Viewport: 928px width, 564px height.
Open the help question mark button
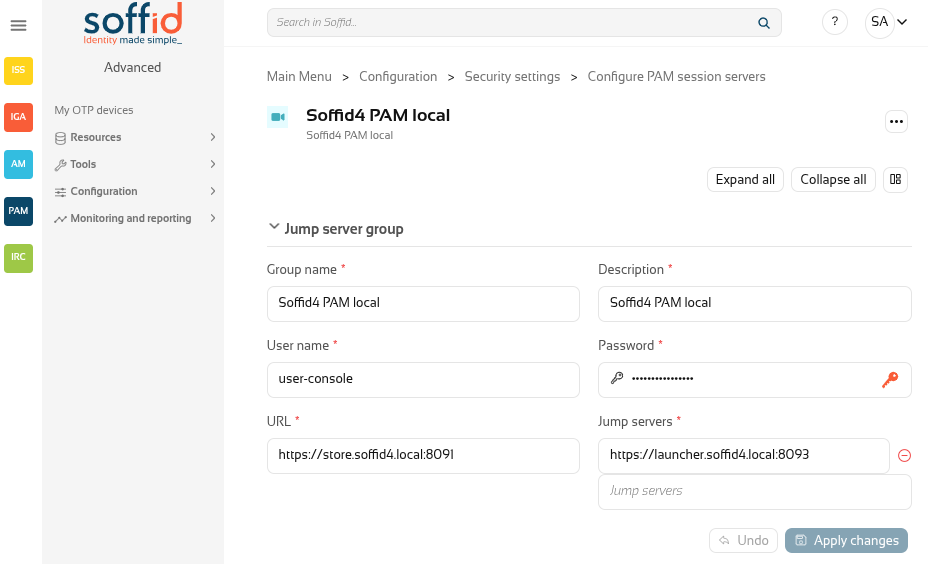(834, 22)
